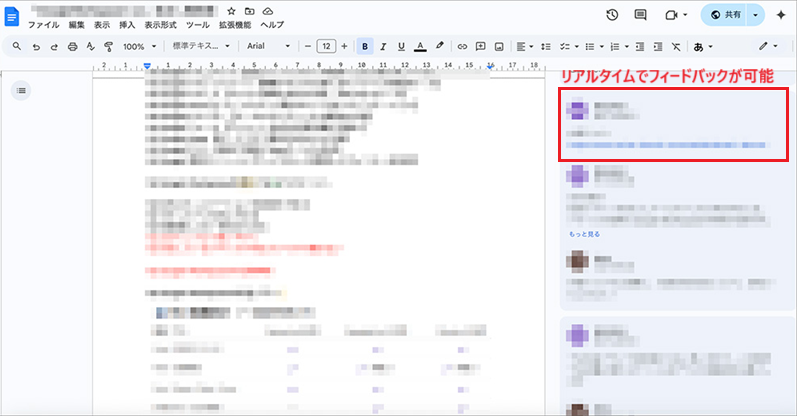Show all comments with the comment history icon
The width and height of the screenshot is (797, 417).
(640, 15)
